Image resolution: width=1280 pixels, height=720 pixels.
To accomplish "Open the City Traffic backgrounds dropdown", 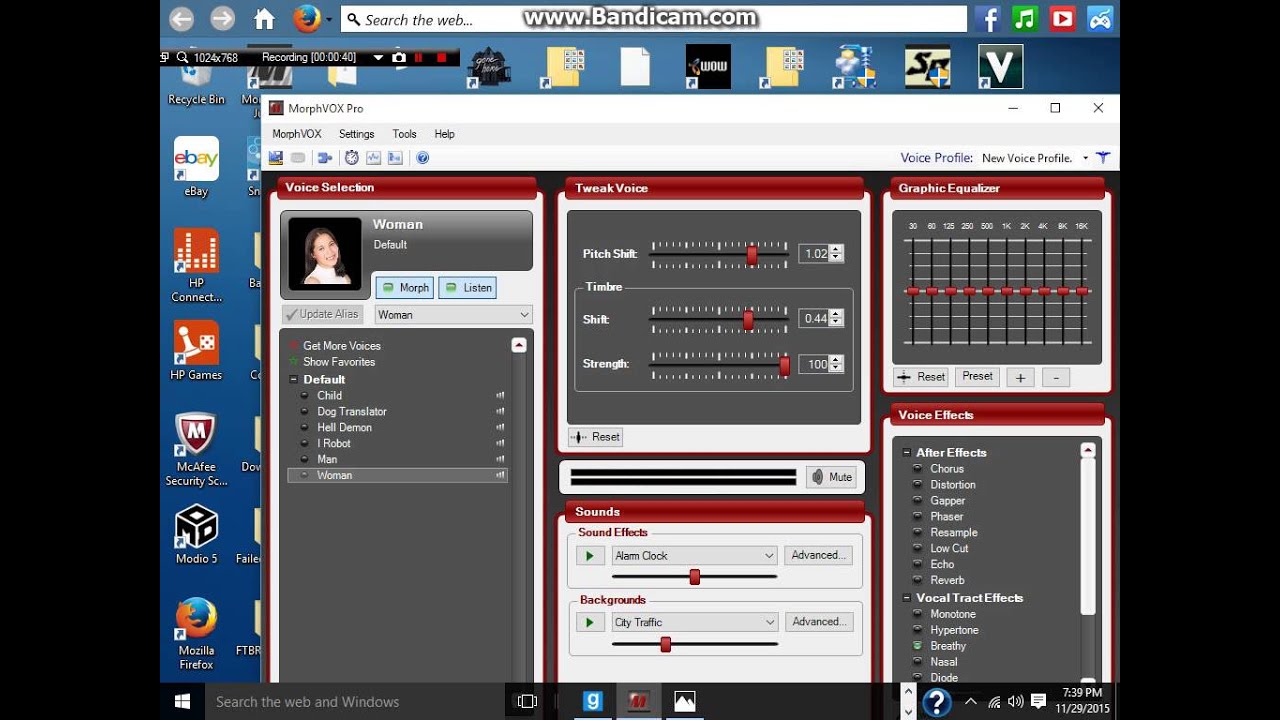I will pyautogui.click(x=694, y=622).
